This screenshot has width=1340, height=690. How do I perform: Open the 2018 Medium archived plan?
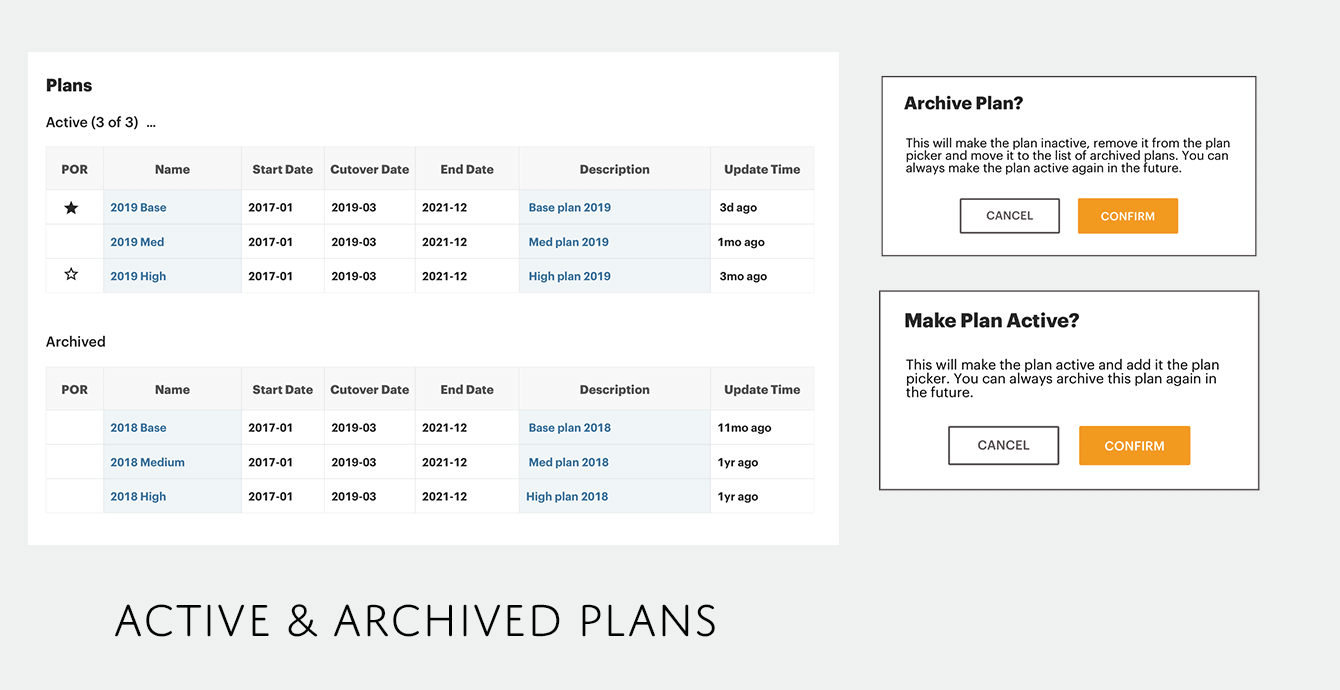(147, 462)
